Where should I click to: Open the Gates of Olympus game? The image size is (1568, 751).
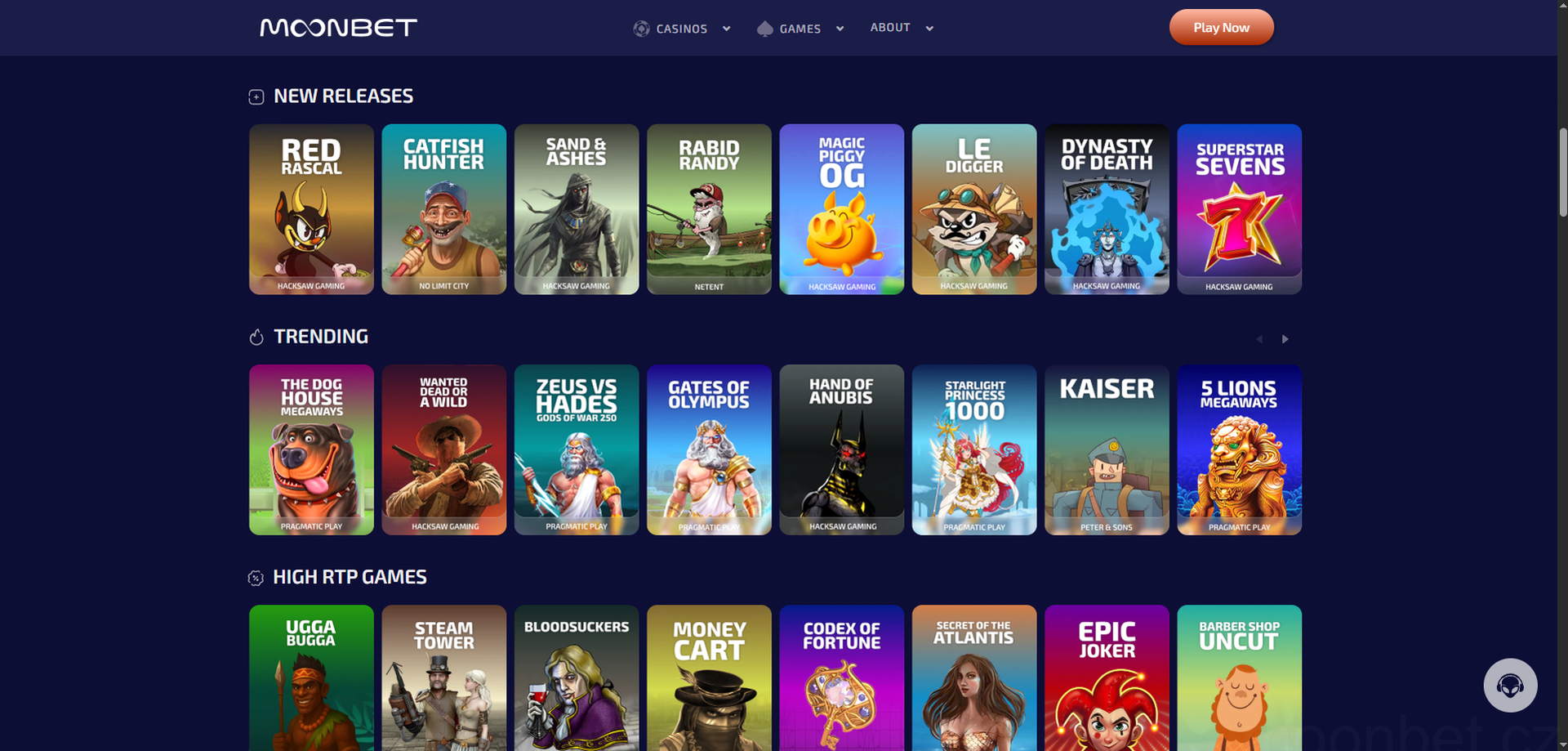click(x=709, y=449)
